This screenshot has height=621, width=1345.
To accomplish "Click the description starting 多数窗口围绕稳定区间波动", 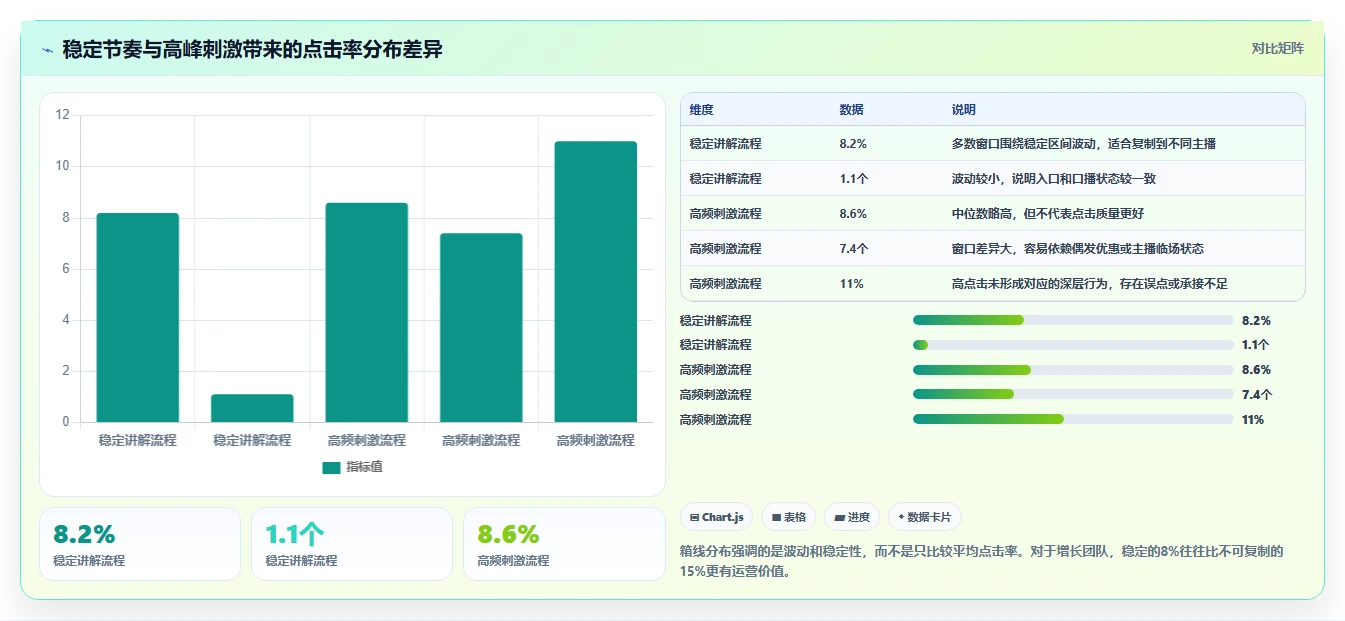I will (1084, 144).
